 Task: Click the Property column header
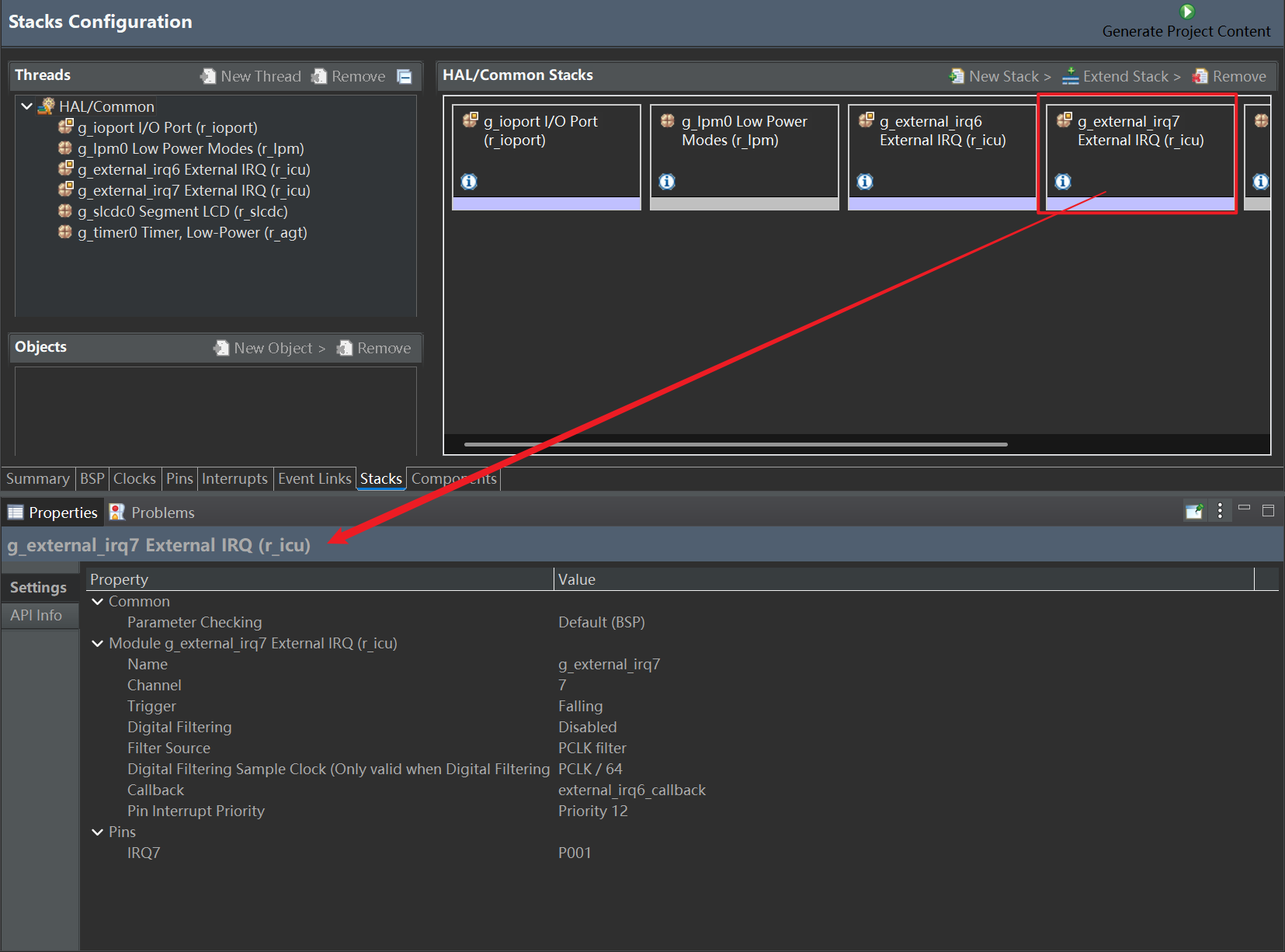pos(320,579)
